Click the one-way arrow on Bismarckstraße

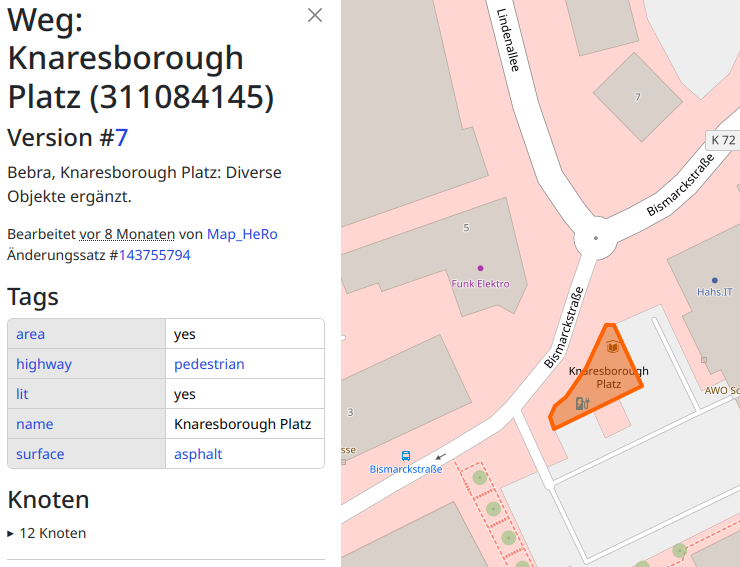pos(440,457)
